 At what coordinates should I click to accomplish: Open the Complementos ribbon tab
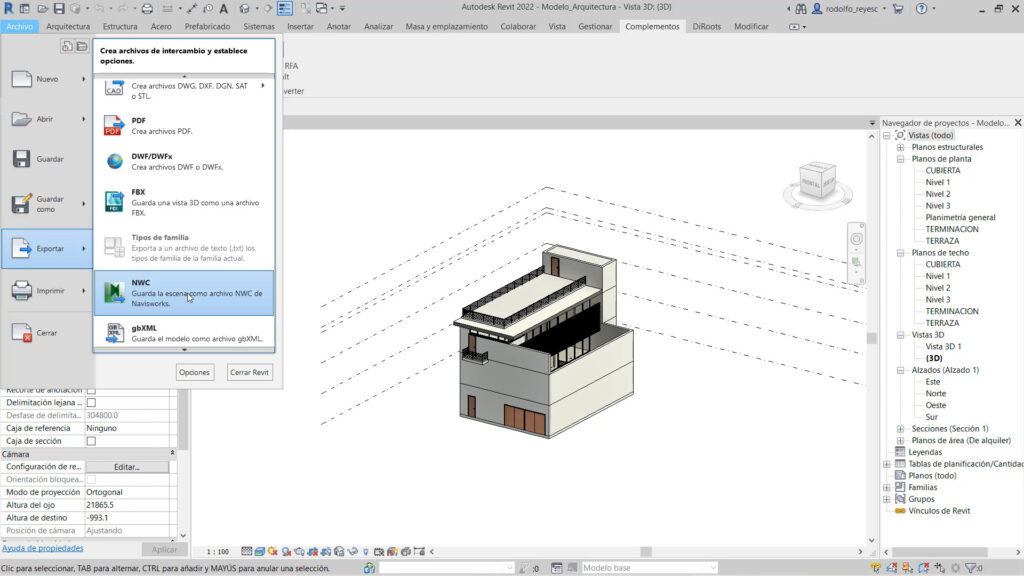pyautogui.click(x=652, y=26)
